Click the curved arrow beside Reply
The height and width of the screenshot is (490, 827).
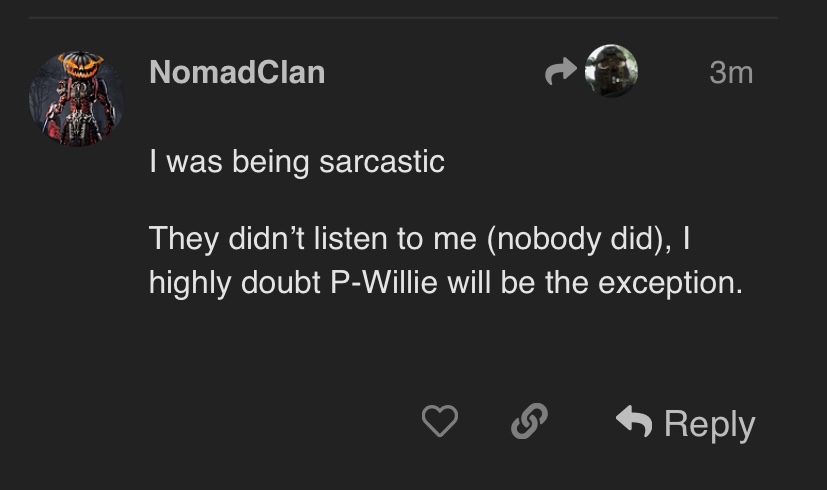tap(634, 422)
